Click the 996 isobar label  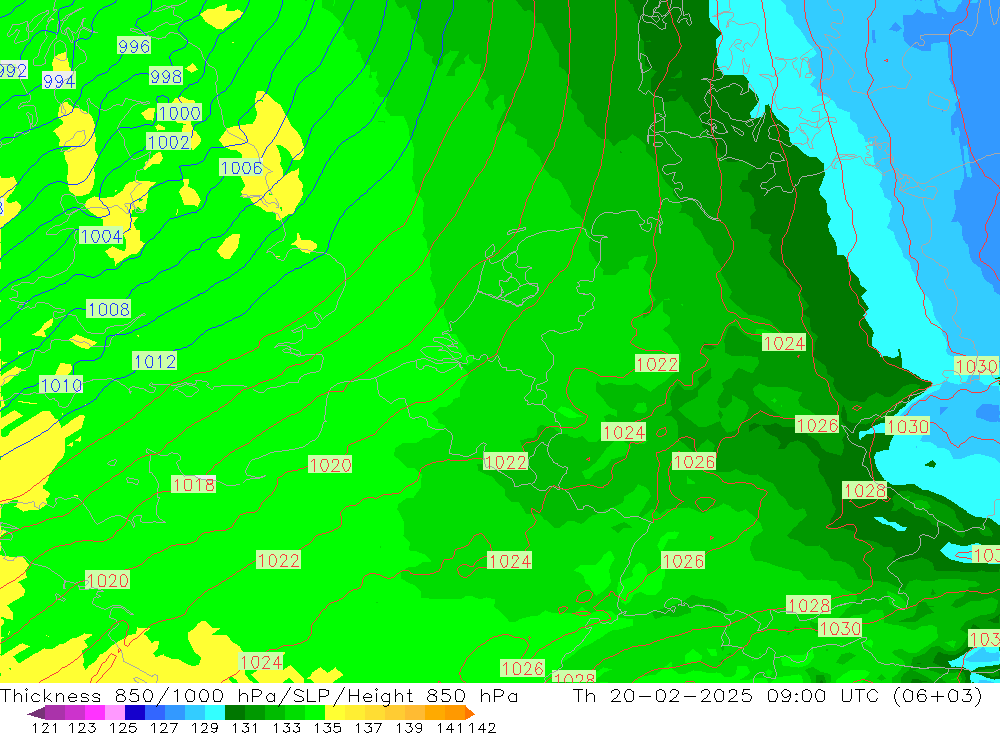(x=134, y=46)
